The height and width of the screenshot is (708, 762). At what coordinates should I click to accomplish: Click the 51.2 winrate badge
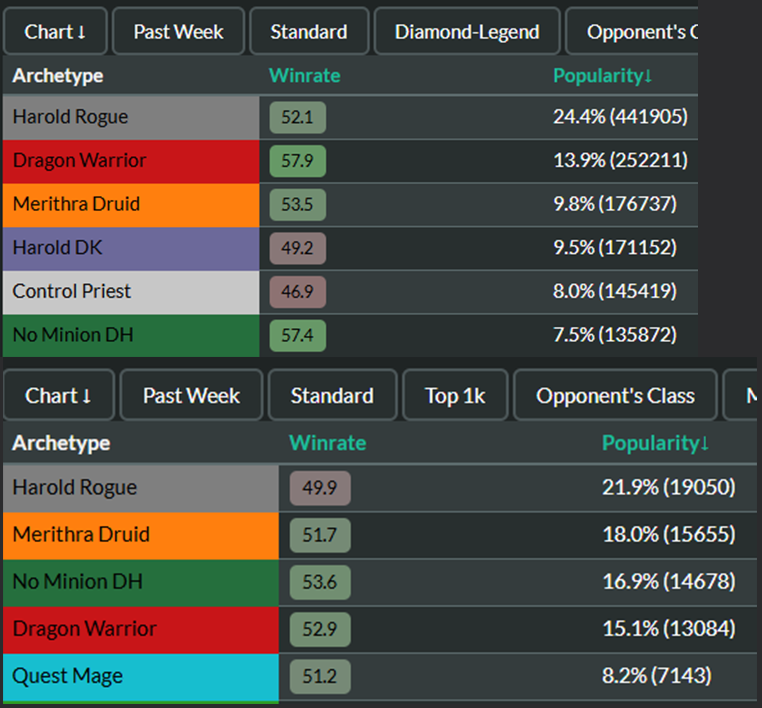click(320, 676)
